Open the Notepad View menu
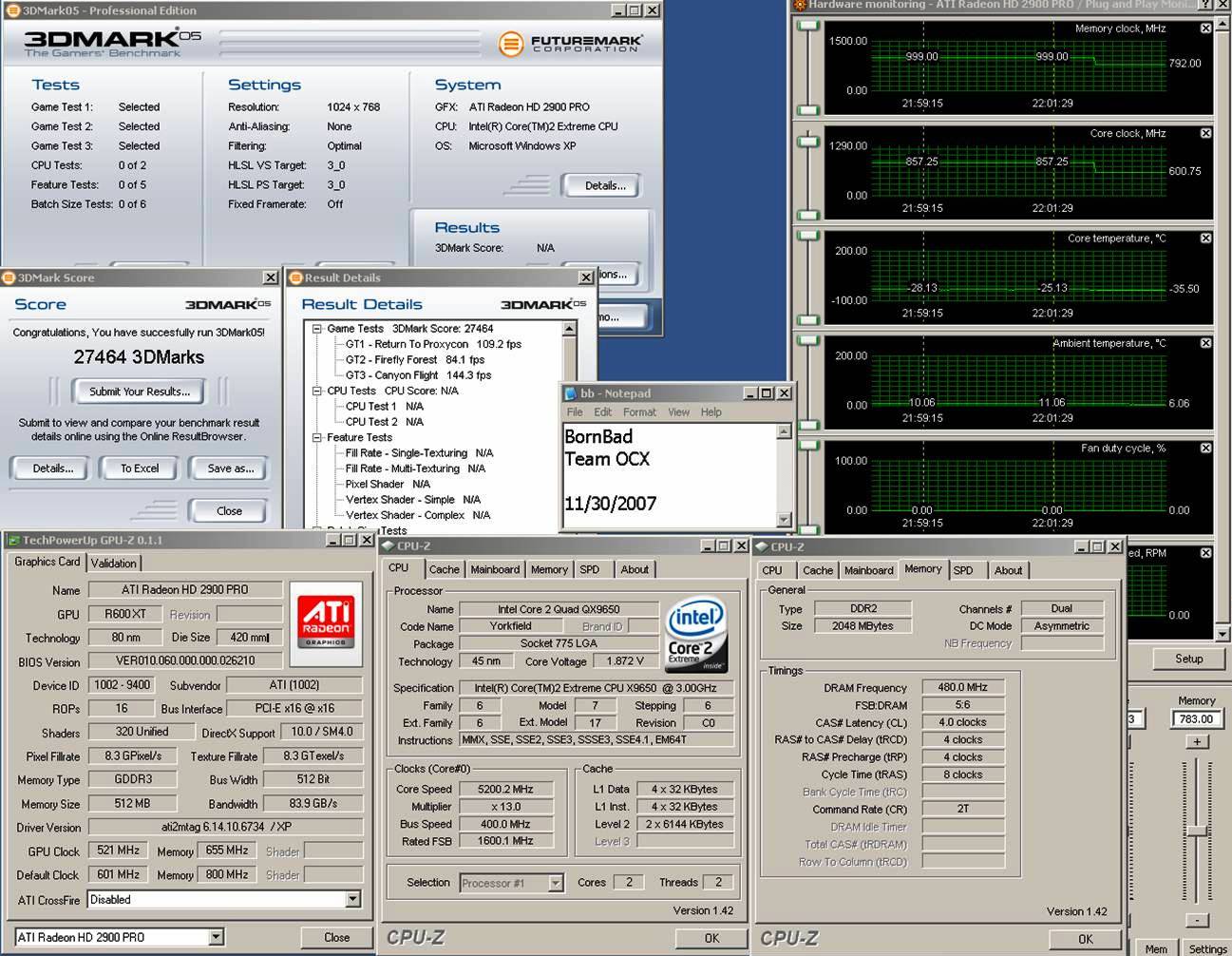 tap(678, 412)
